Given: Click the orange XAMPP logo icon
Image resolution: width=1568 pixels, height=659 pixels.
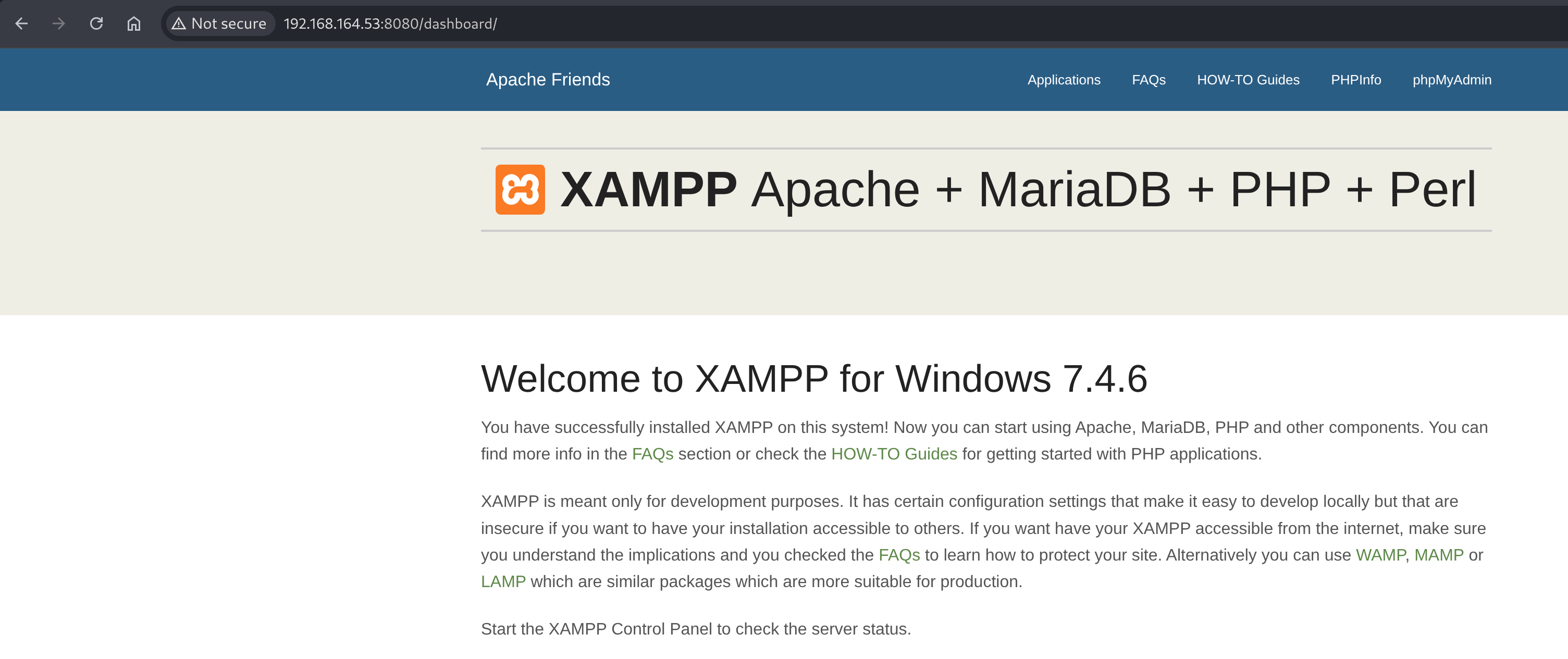Looking at the screenshot, I should pyautogui.click(x=520, y=189).
